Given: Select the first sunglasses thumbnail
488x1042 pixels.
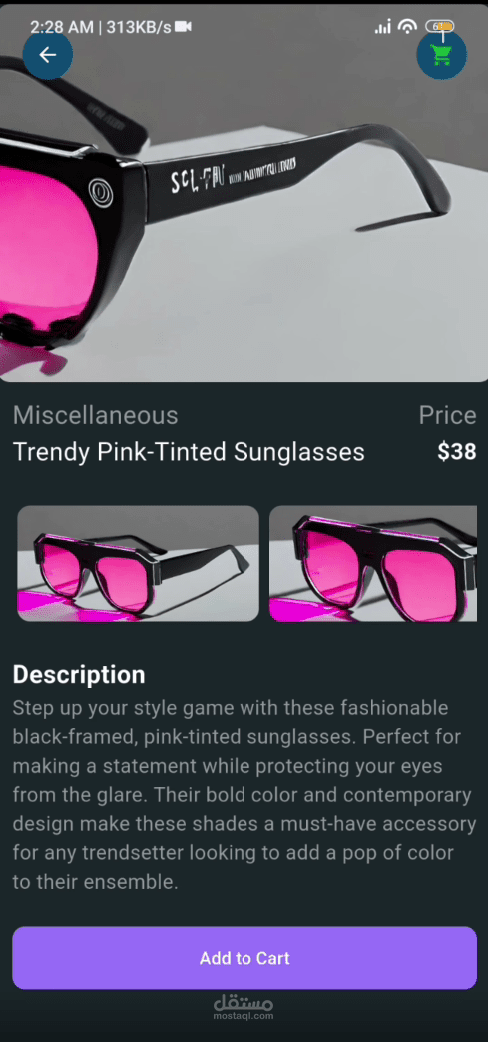Looking at the screenshot, I should tap(138, 564).
